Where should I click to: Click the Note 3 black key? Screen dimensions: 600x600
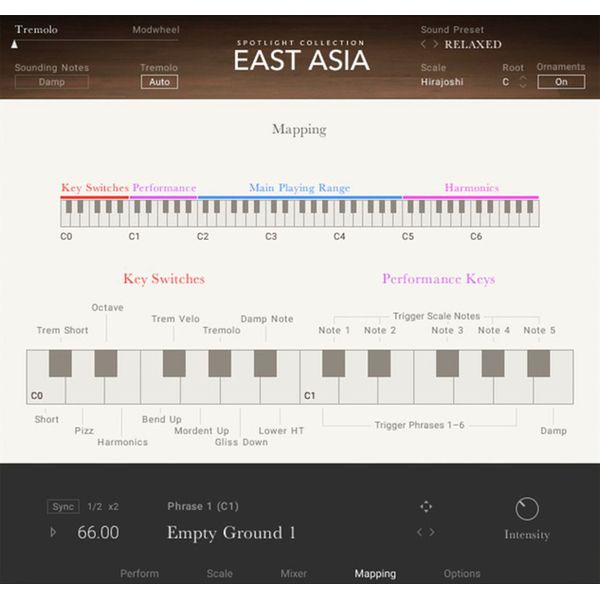tap(447, 363)
